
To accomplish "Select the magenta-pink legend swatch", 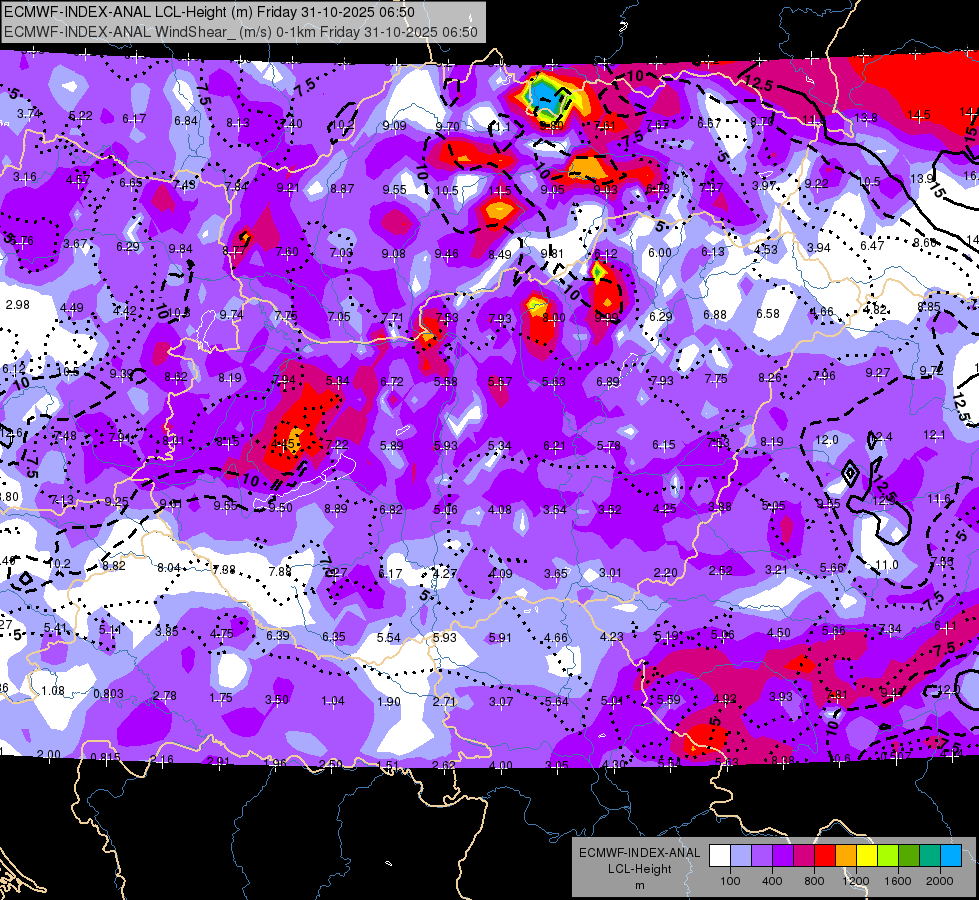I will 804,856.
